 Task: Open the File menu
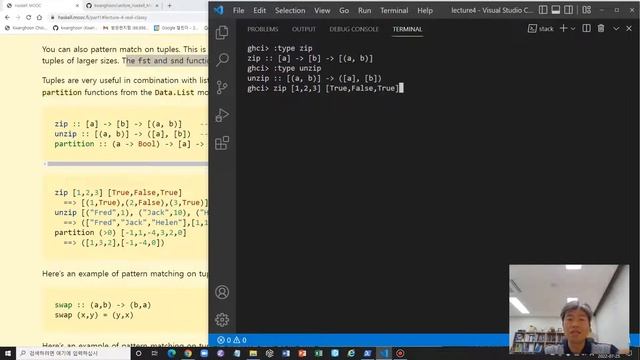coord(238,11)
